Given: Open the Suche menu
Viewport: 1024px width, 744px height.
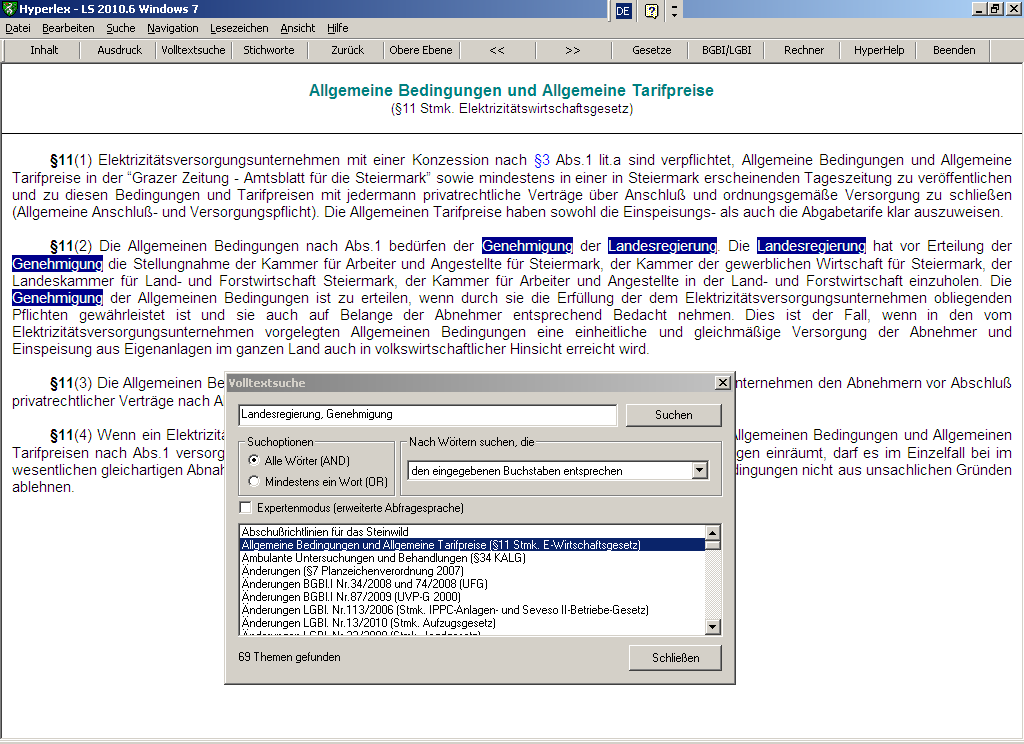Looking at the screenshot, I should [x=121, y=28].
